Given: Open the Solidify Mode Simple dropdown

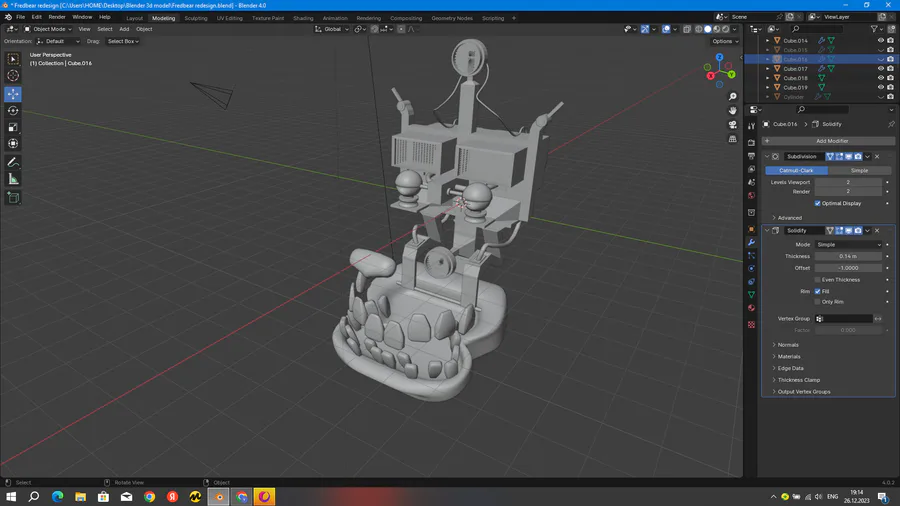Looking at the screenshot, I should pyautogui.click(x=848, y=244).
